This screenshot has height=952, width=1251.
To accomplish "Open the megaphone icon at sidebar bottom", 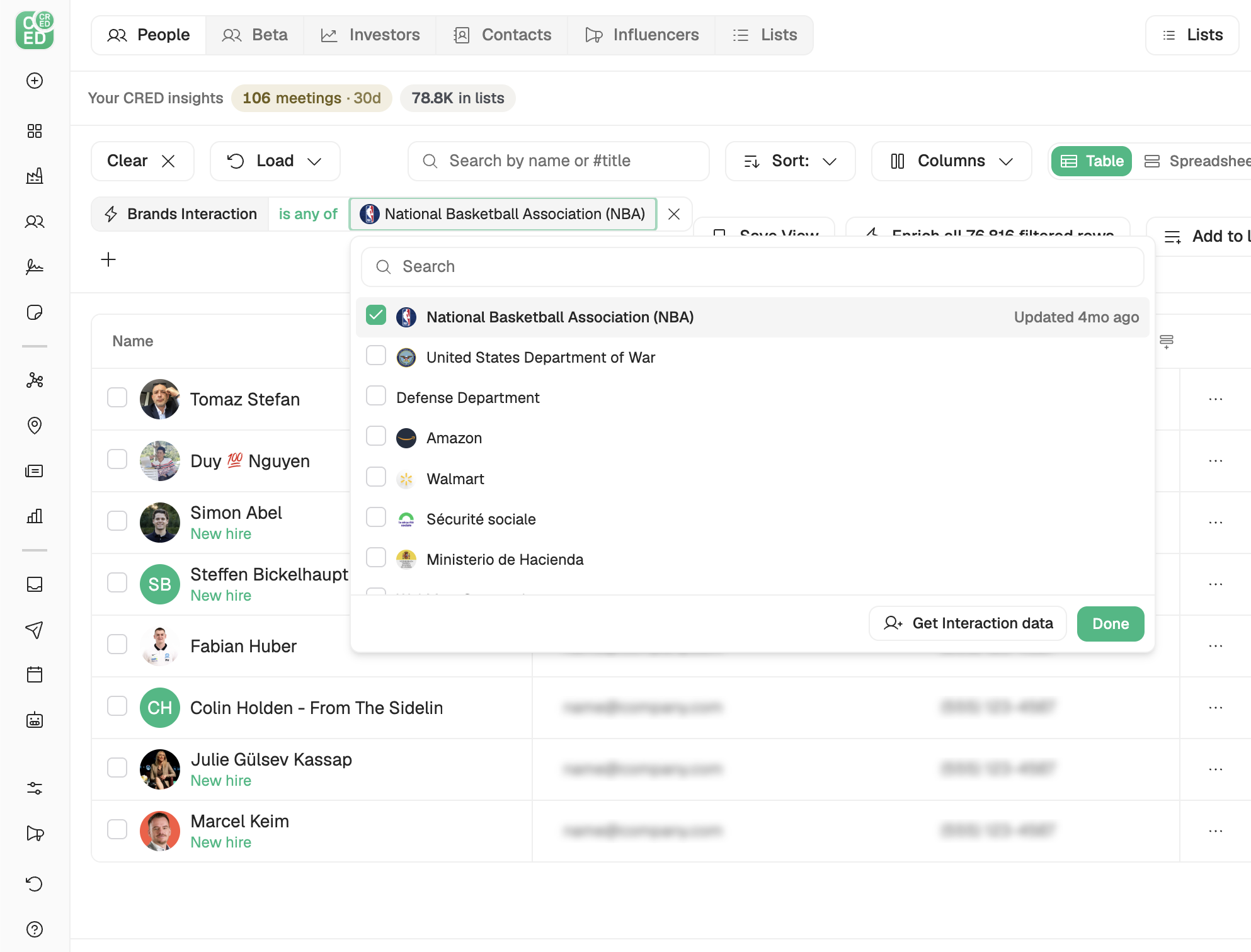I will [x=35, y=834].
